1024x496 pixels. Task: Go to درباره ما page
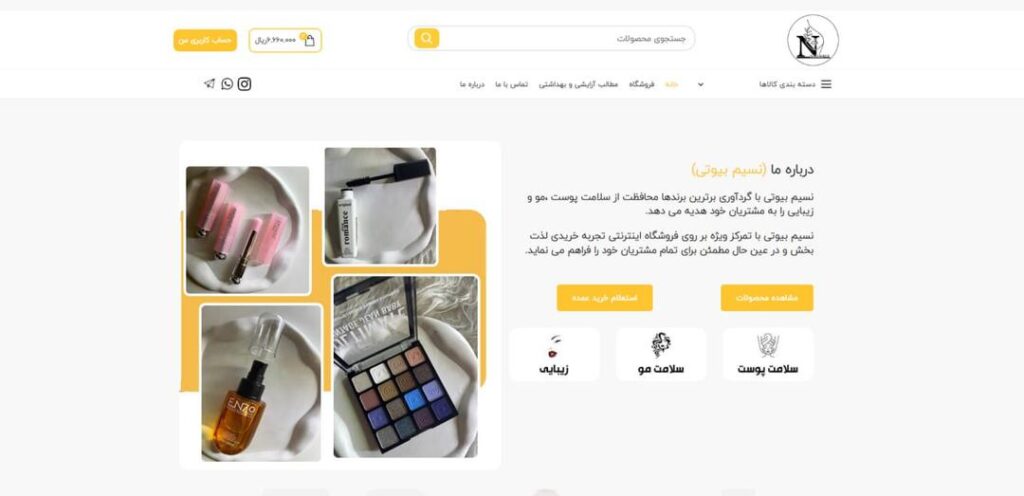pos(472,84)
